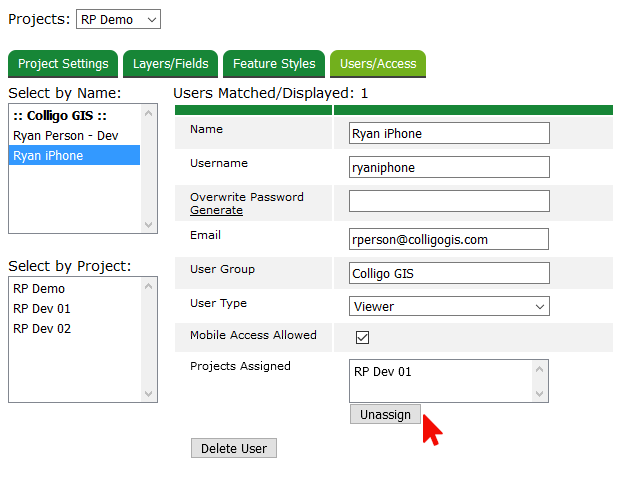Select the Users/Access tab
Screen dimensions: 630x490
coord(378,64)
